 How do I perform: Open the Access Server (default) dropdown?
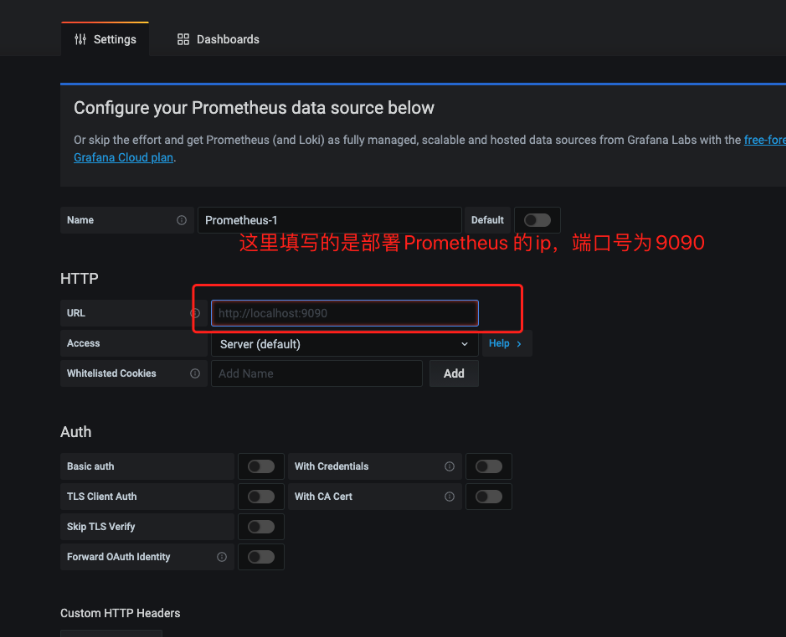345,344
